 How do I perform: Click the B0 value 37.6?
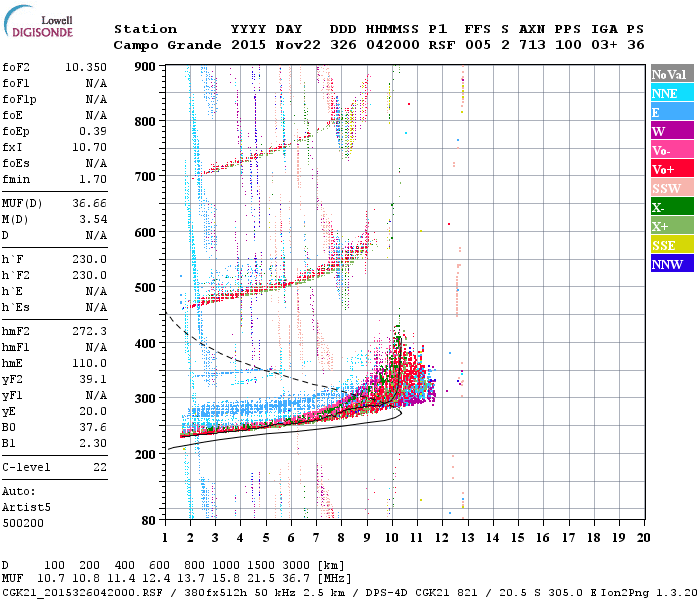click(x=93, y=428)
